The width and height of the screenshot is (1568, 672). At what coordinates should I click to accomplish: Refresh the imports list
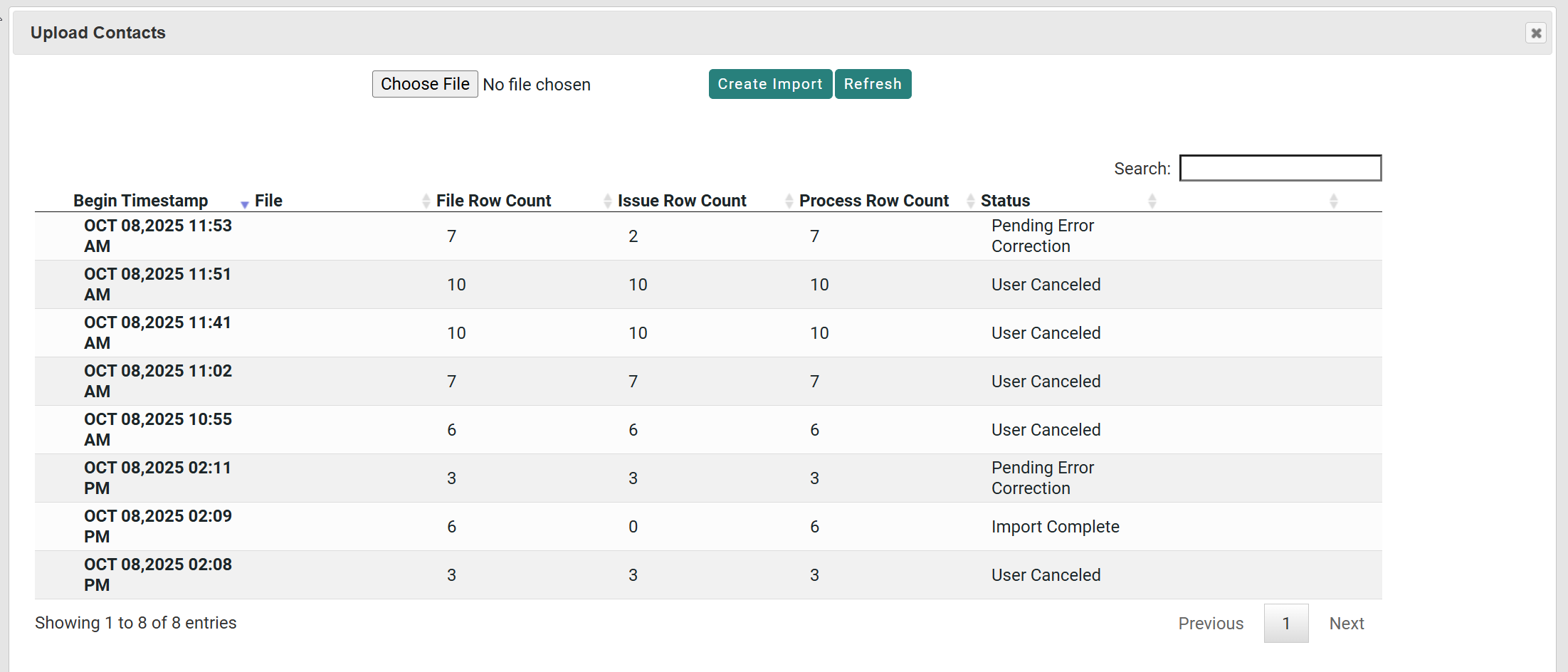(x=873, y=84)
